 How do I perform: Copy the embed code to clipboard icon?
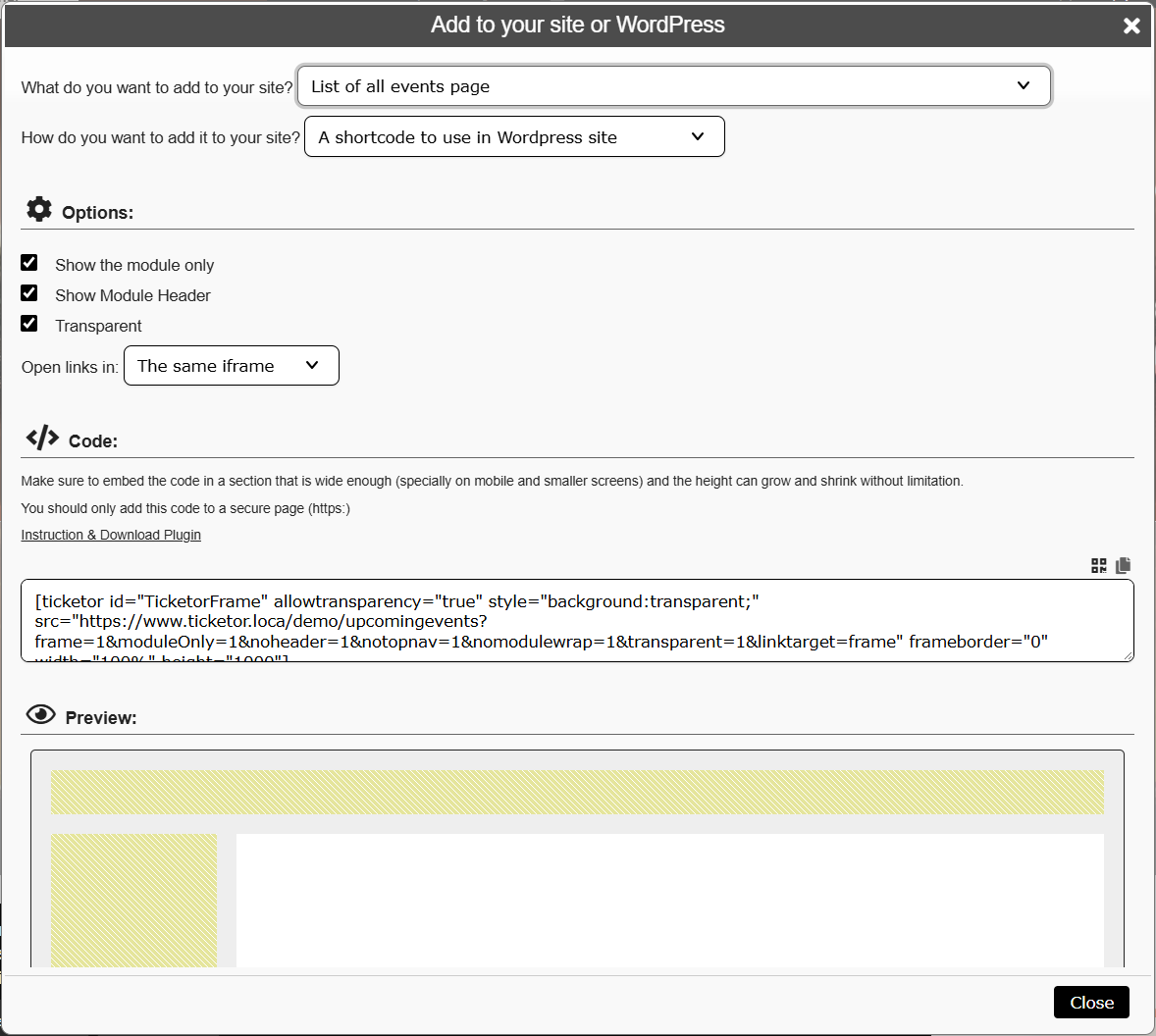1123,565
